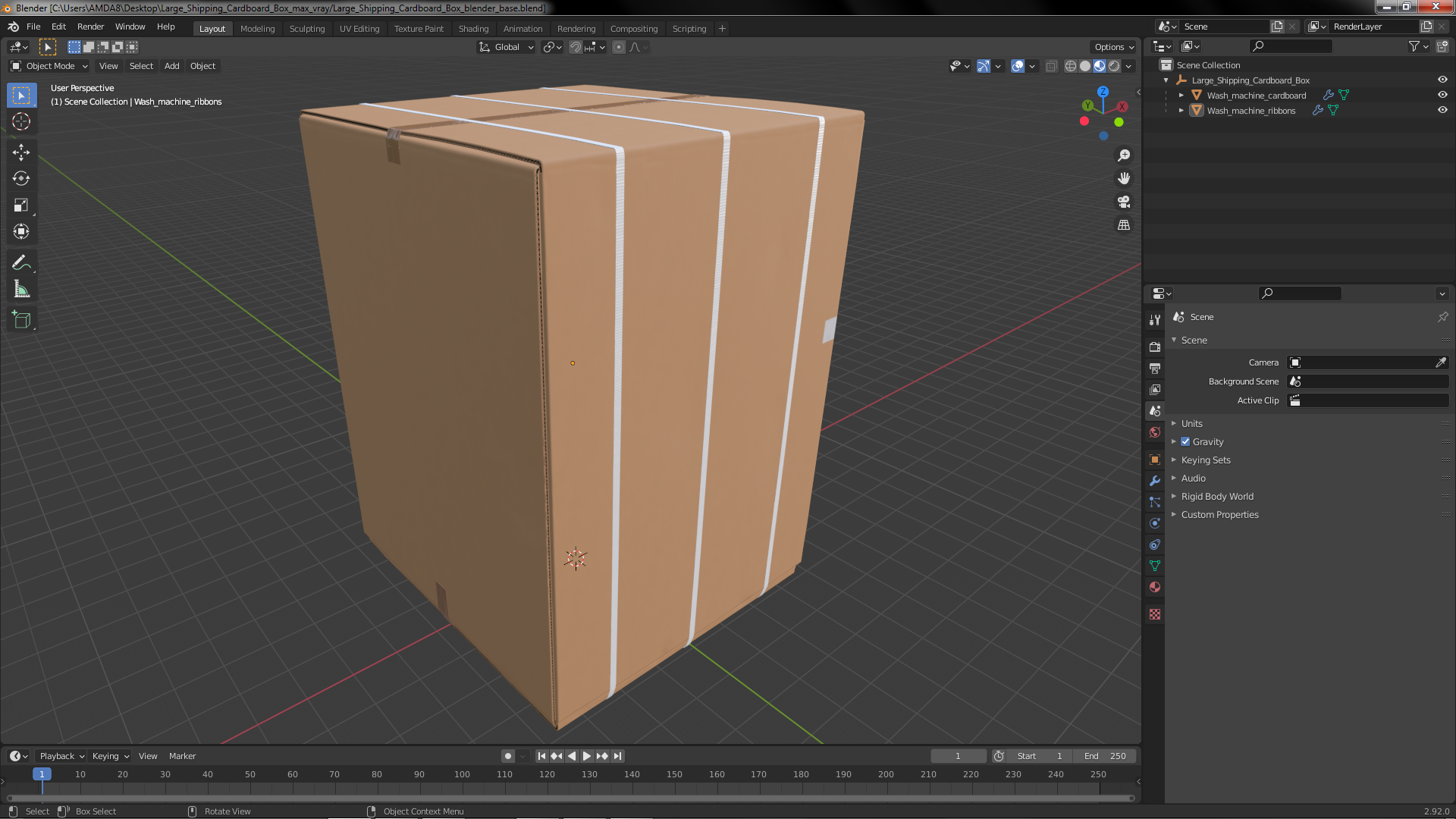
Task: Select the Measure ruler tool
Action: pyautogui.click(x=21, y=290)
